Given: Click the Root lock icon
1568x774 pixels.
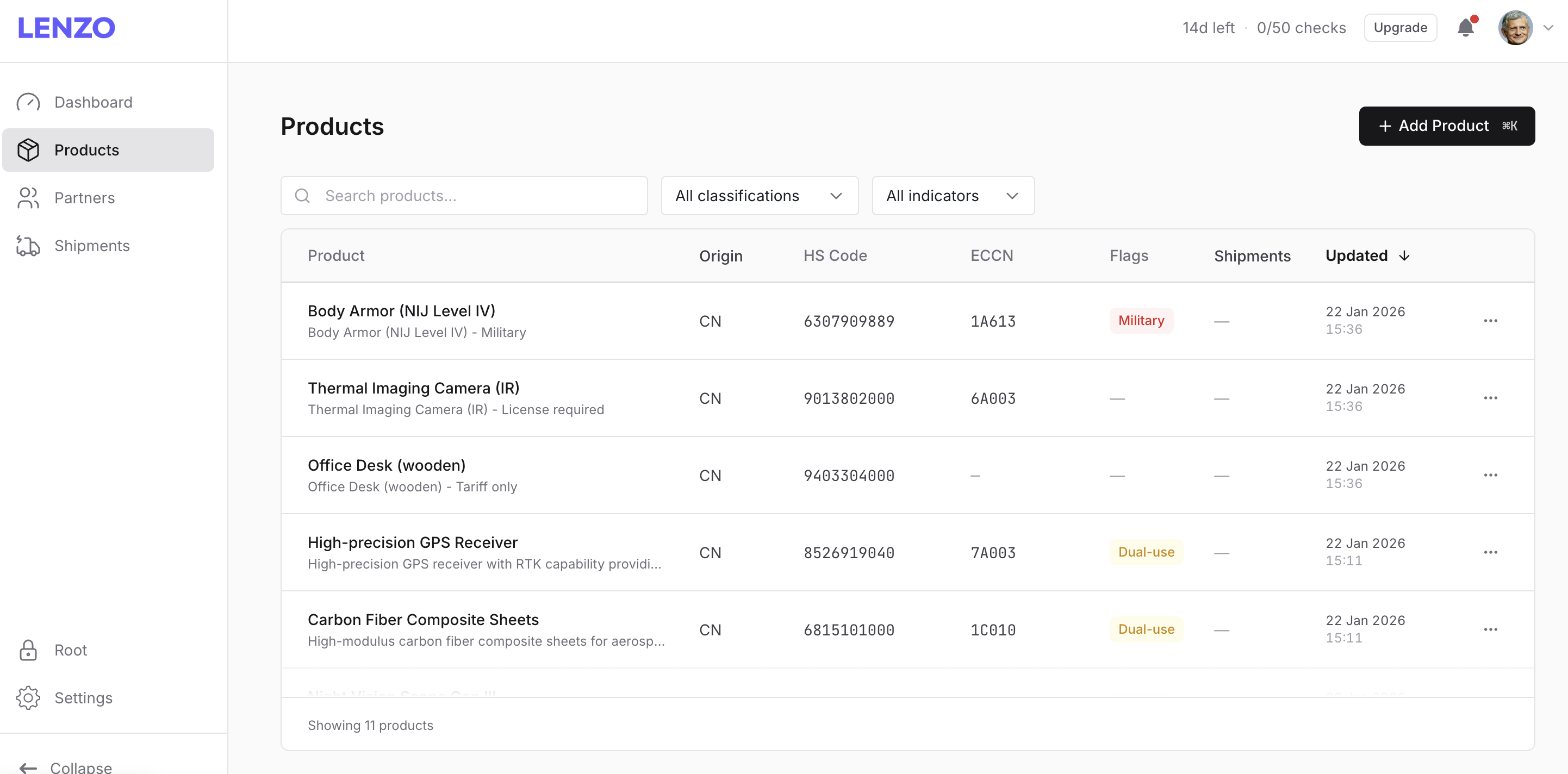Looking at the screenshot, I should (x=29, y=650).
